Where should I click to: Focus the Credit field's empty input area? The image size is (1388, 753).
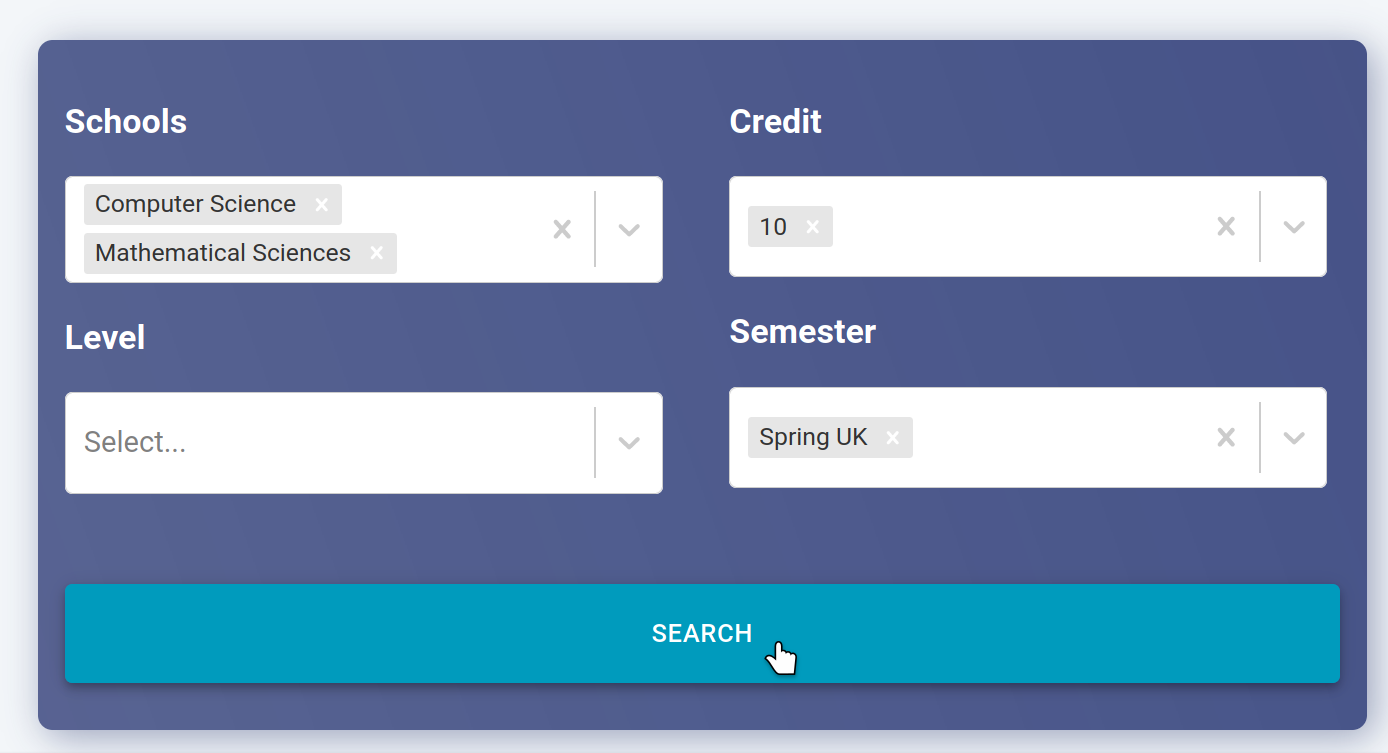click(x=1018, y=227)
